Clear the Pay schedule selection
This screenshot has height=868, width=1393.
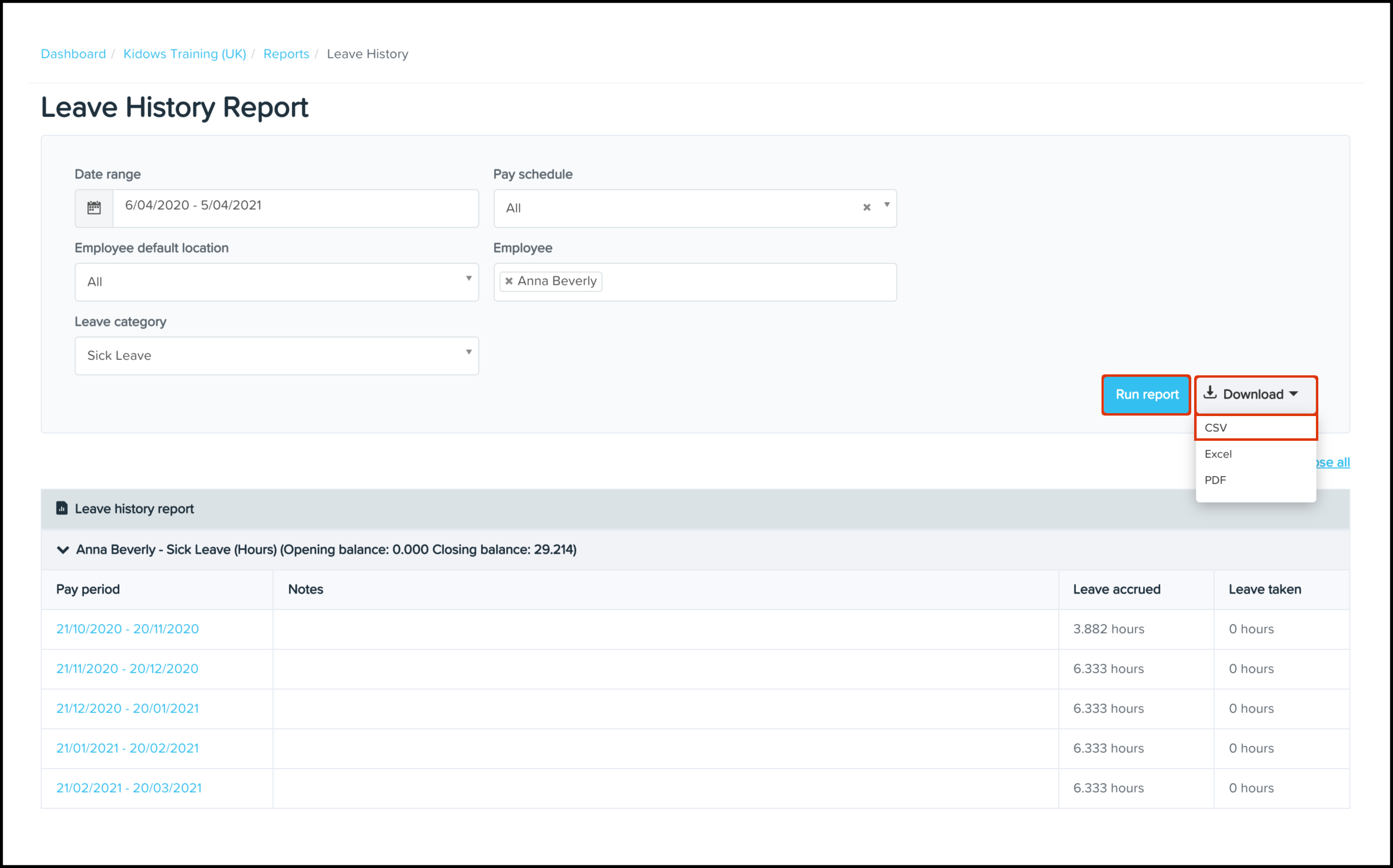click(866, 207)
